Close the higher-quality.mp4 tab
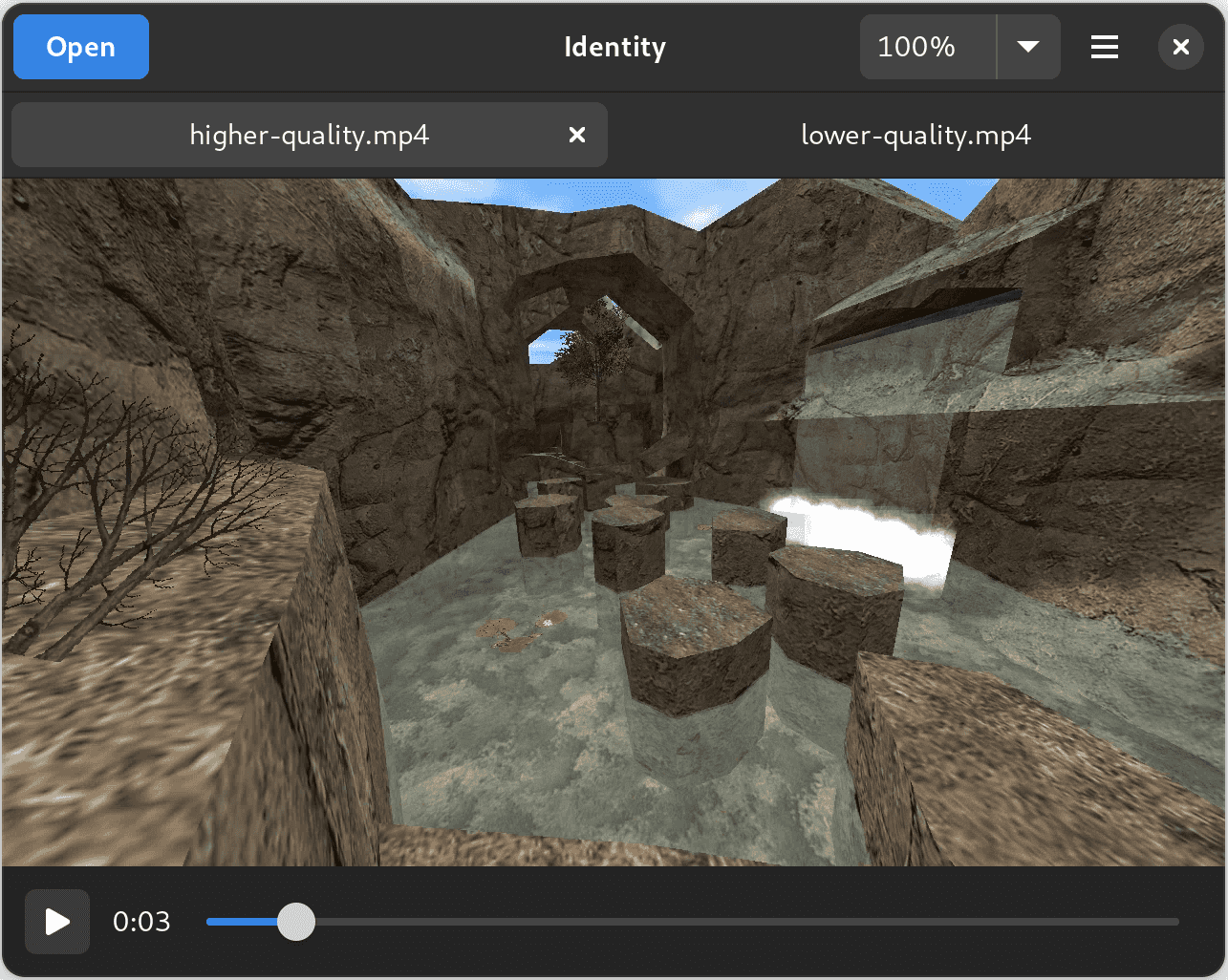Image resolution: width=1228 pixels, height=980 pixels. (x=577, y=135)
